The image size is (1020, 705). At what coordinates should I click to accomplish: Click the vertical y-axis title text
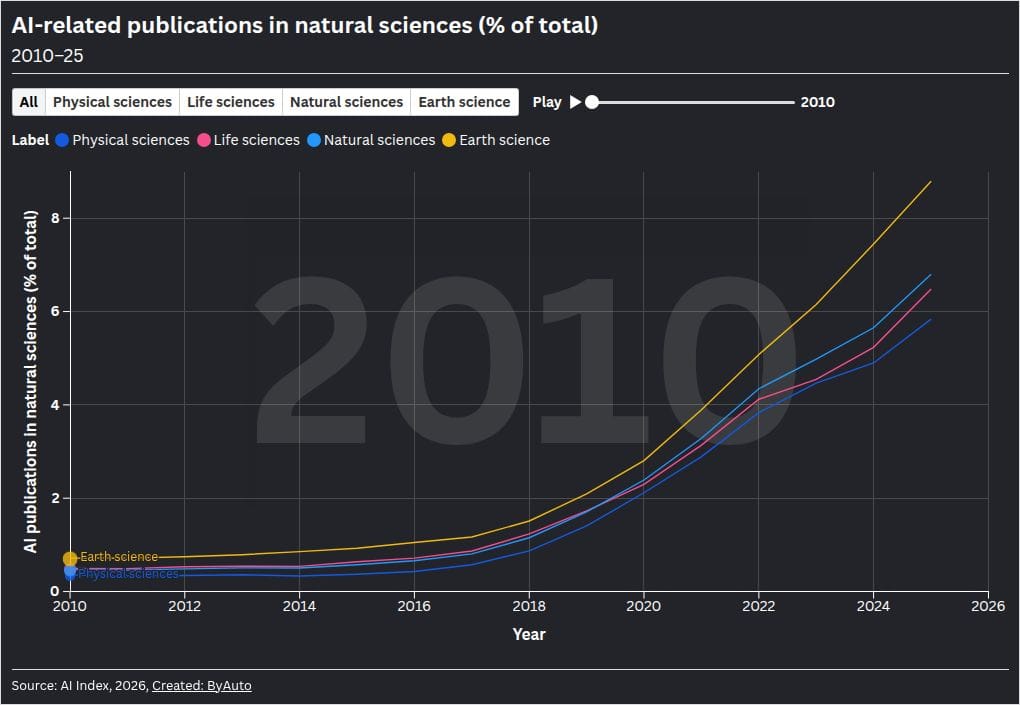31,382
